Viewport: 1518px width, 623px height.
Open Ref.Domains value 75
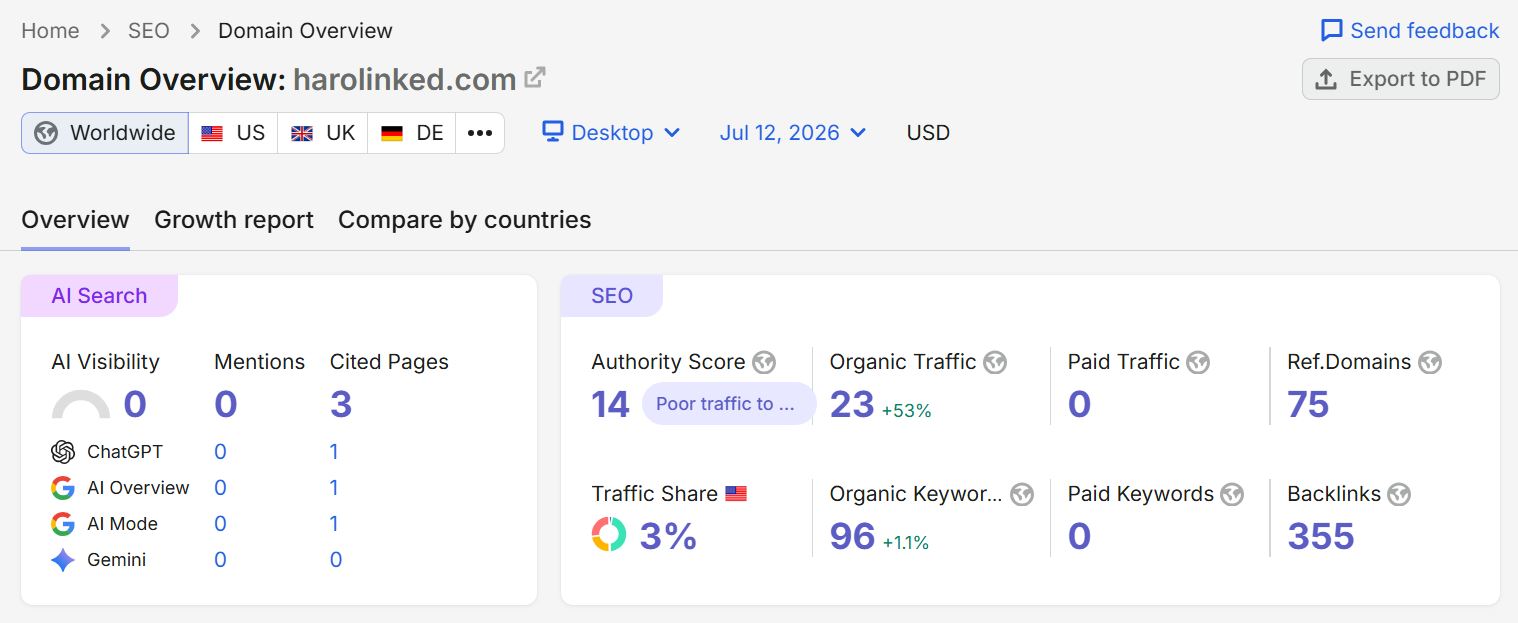pos(1308,404)
